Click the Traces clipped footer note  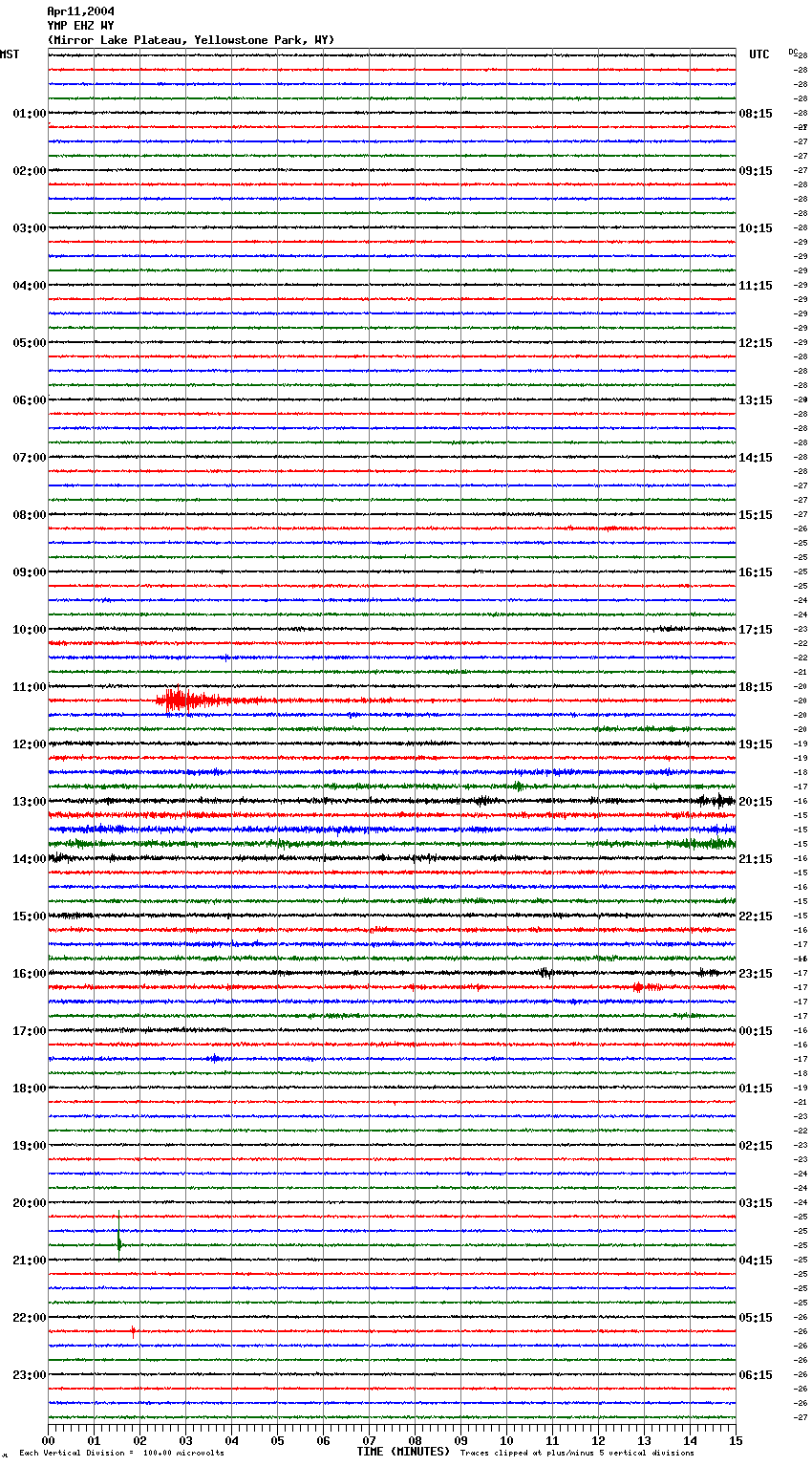tap(577, 1454)
